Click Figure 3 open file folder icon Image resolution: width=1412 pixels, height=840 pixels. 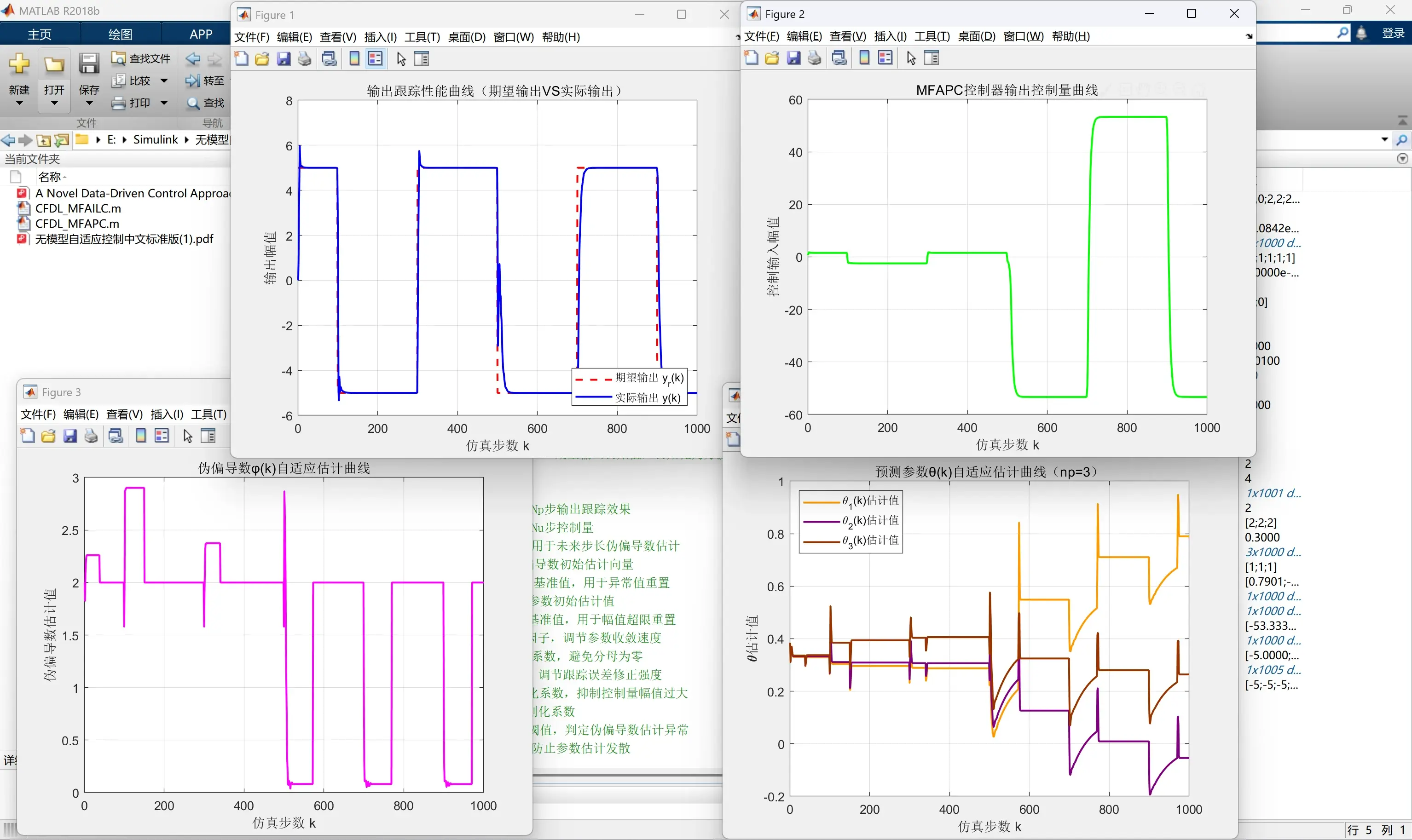[49, 436]
